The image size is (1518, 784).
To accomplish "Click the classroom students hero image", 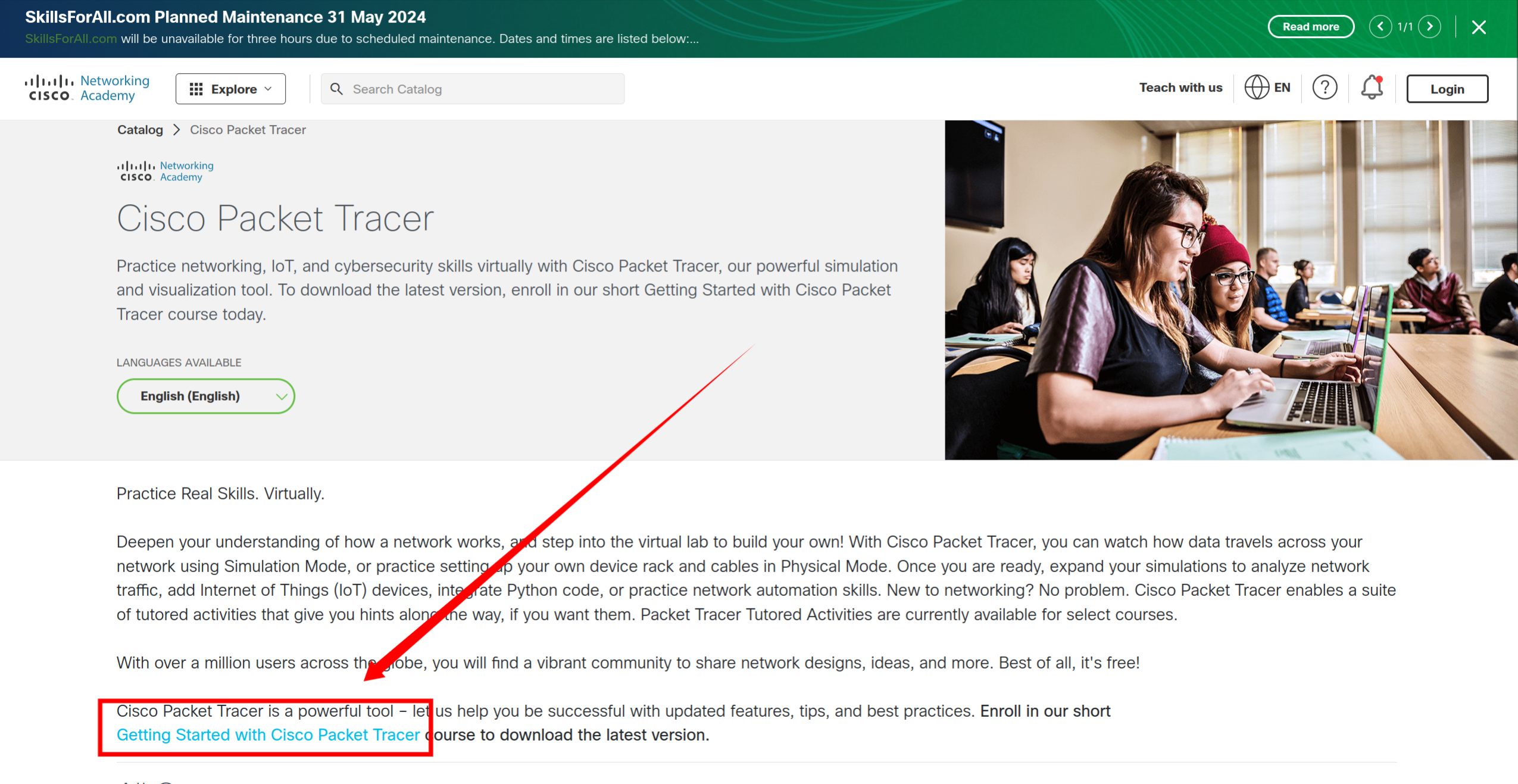I will click(x=1230, y=290).
